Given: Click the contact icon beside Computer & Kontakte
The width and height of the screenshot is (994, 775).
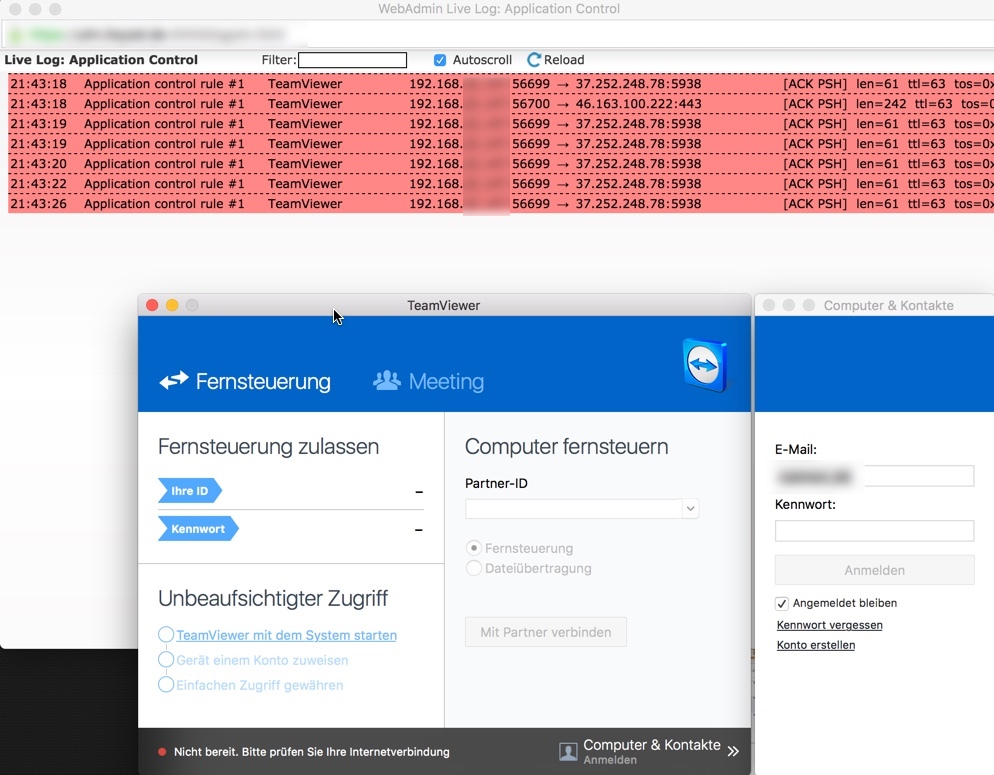Looking at the screenshot, I should (568, 752).
